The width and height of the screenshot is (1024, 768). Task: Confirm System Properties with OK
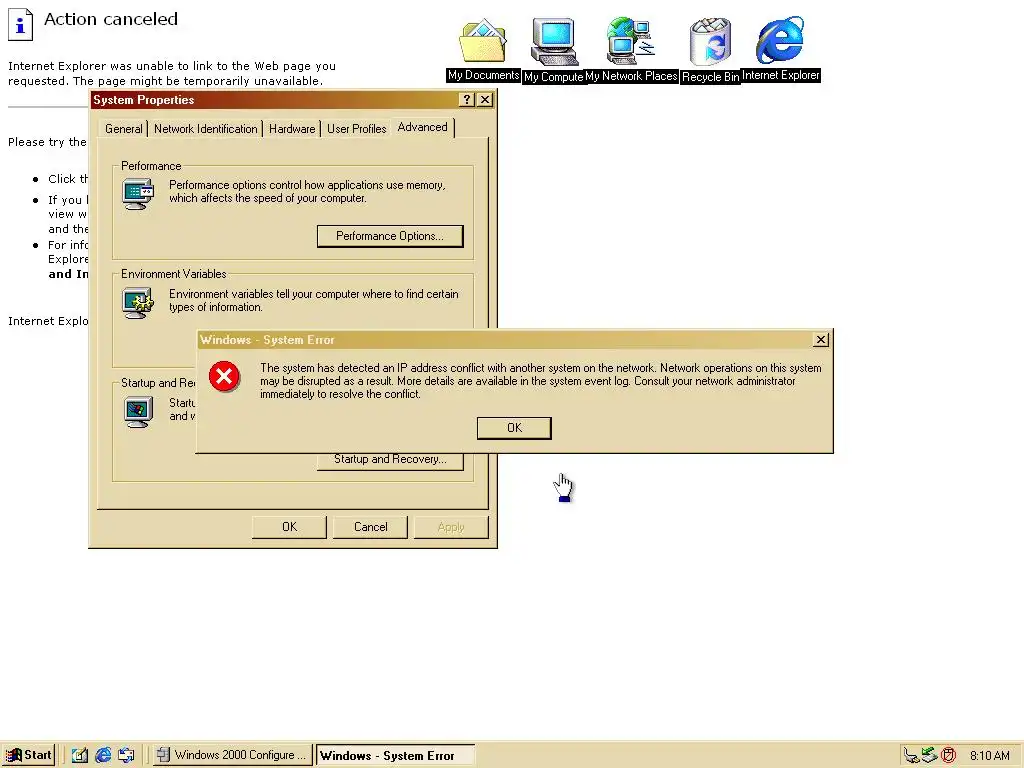coord(289,527)
